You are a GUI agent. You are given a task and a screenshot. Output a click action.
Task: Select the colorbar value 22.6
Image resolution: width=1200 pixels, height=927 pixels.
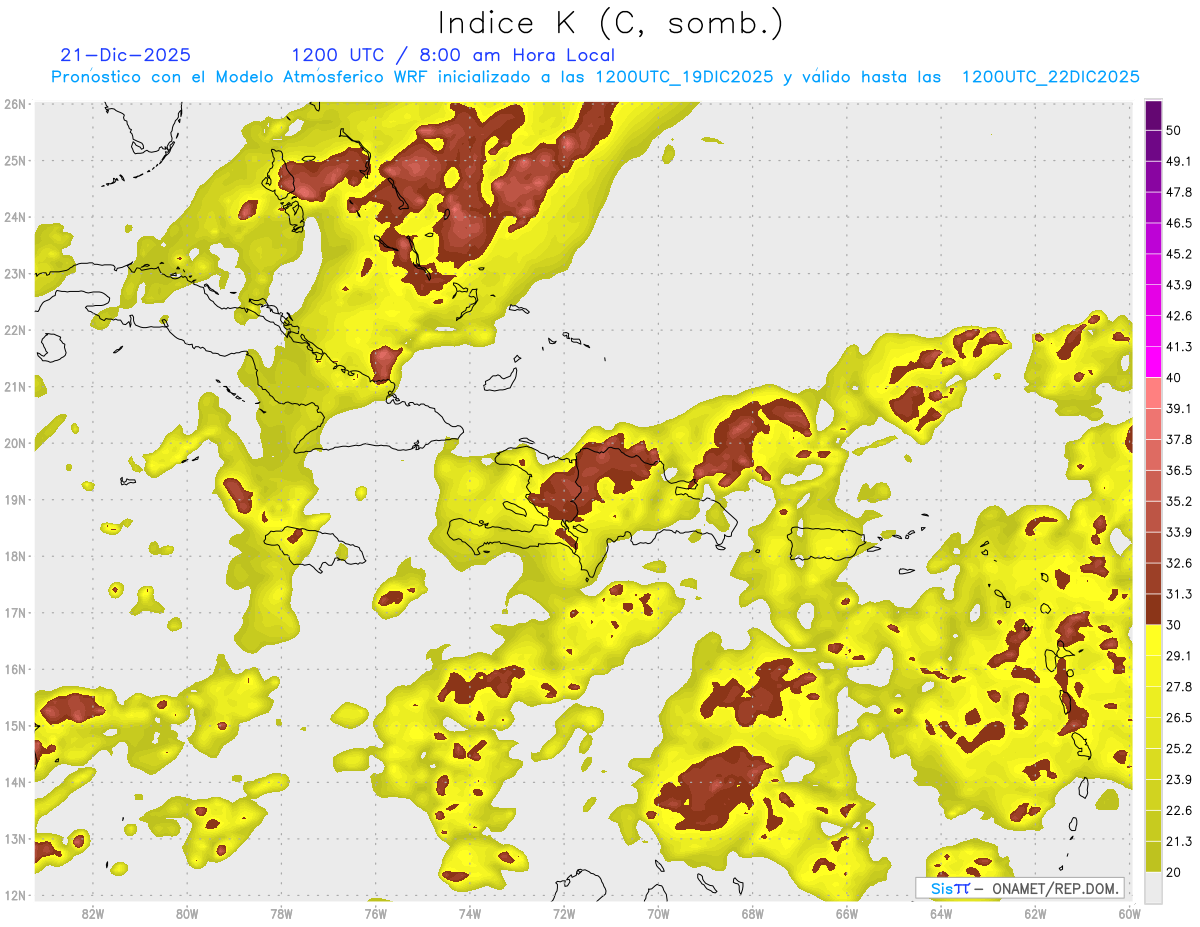(x=1179, y=811)
